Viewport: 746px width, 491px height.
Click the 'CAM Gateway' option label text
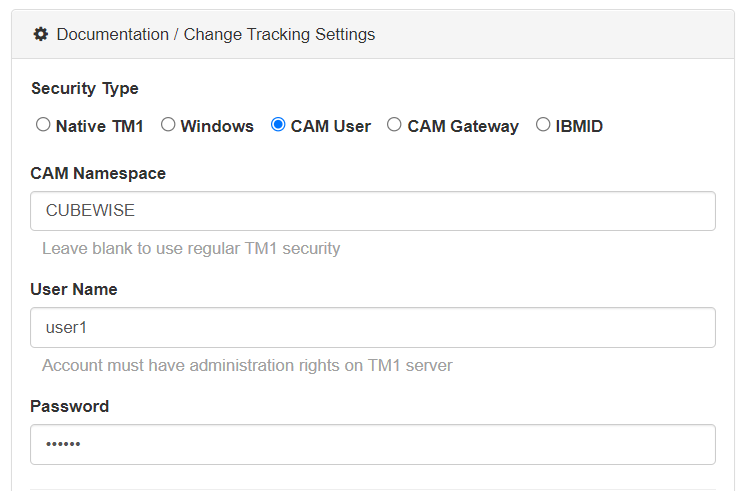pos(463,126)
